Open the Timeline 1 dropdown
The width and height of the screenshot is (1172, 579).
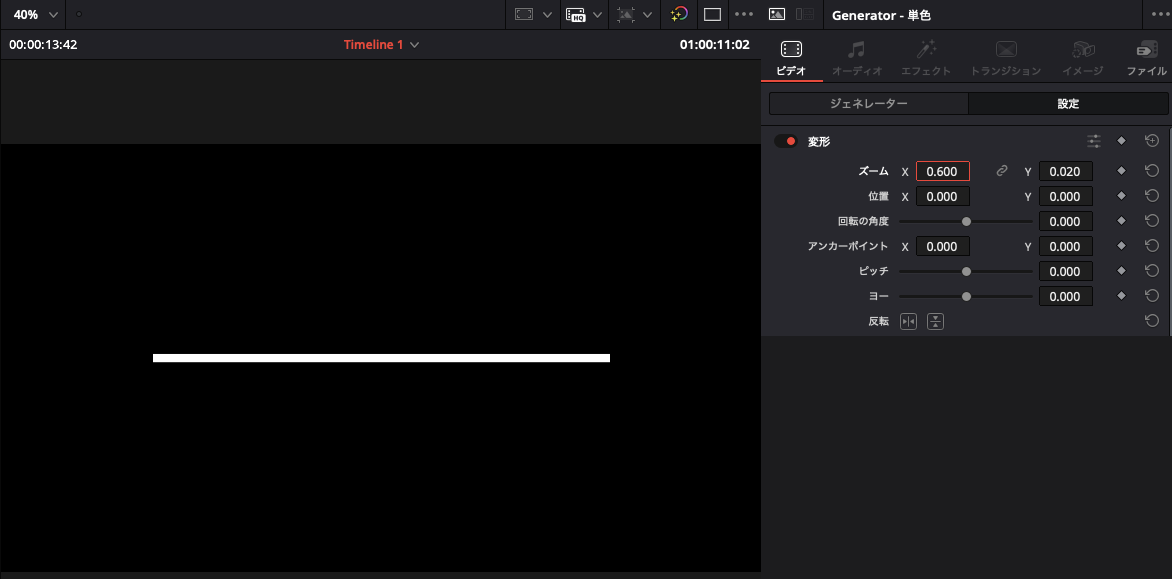coord(381,45)
